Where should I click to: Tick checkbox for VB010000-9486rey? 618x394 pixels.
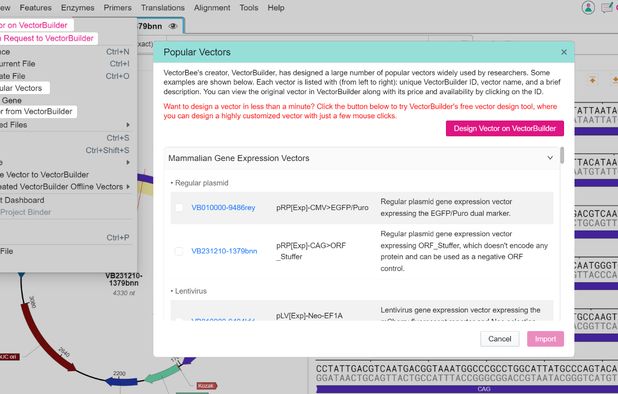click(x=179, y=208)
